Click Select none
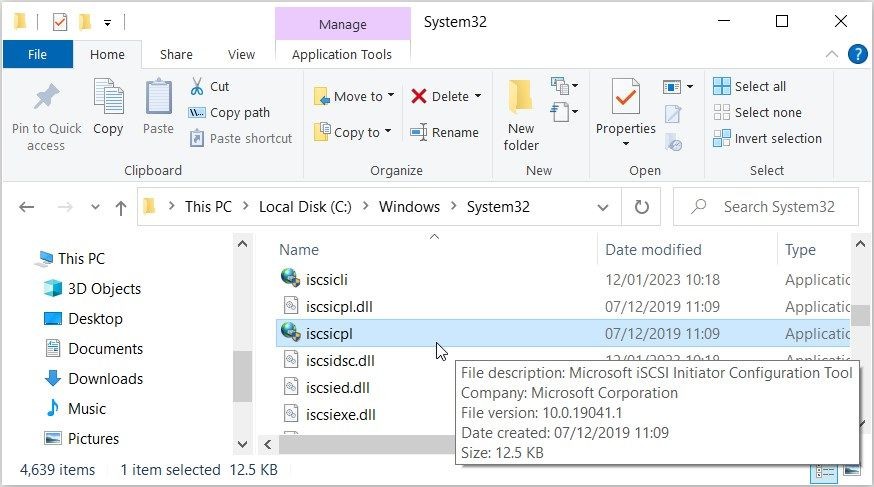Screen dimensions: 874x487 tap(758, 113)
